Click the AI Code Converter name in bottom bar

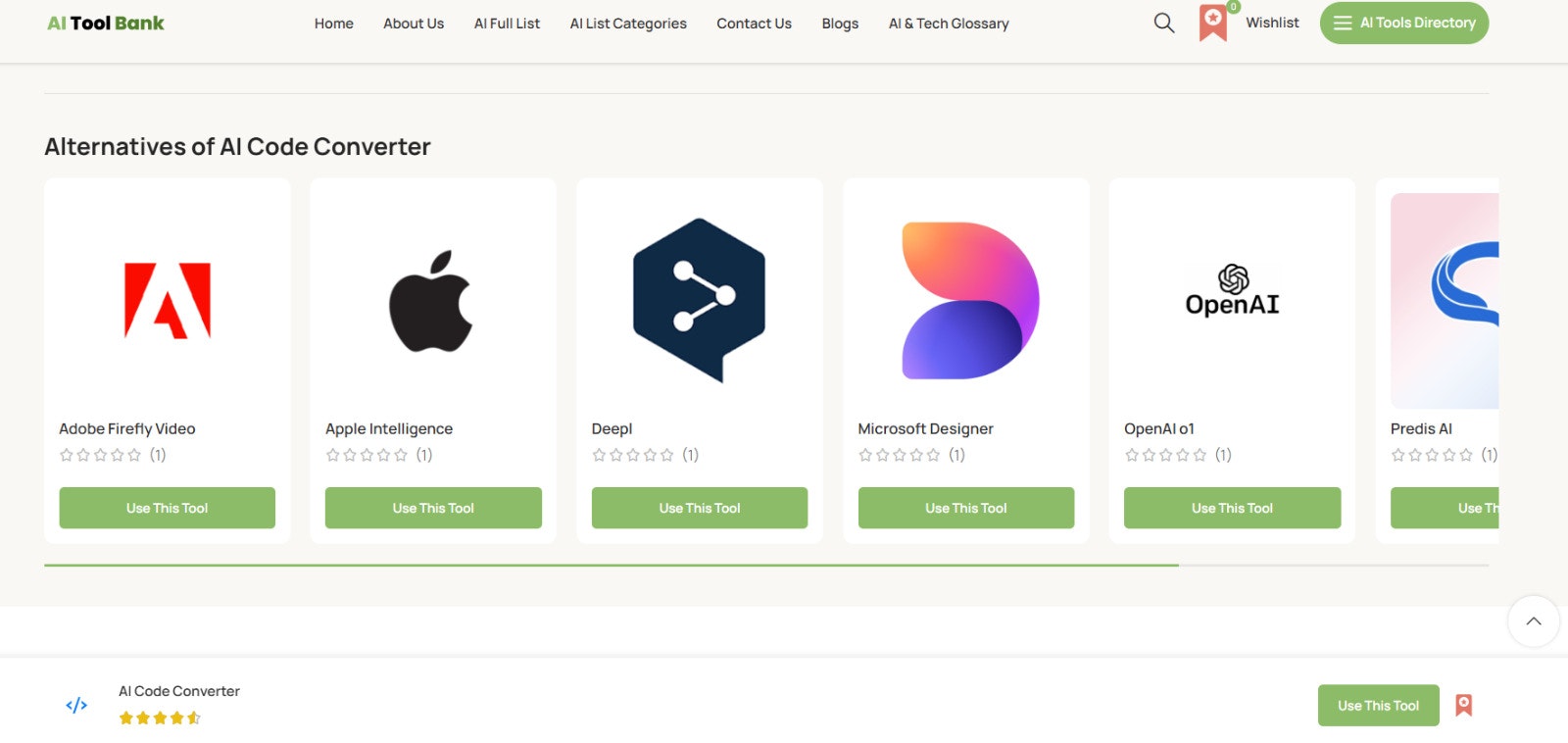click(x=179, y=691)
